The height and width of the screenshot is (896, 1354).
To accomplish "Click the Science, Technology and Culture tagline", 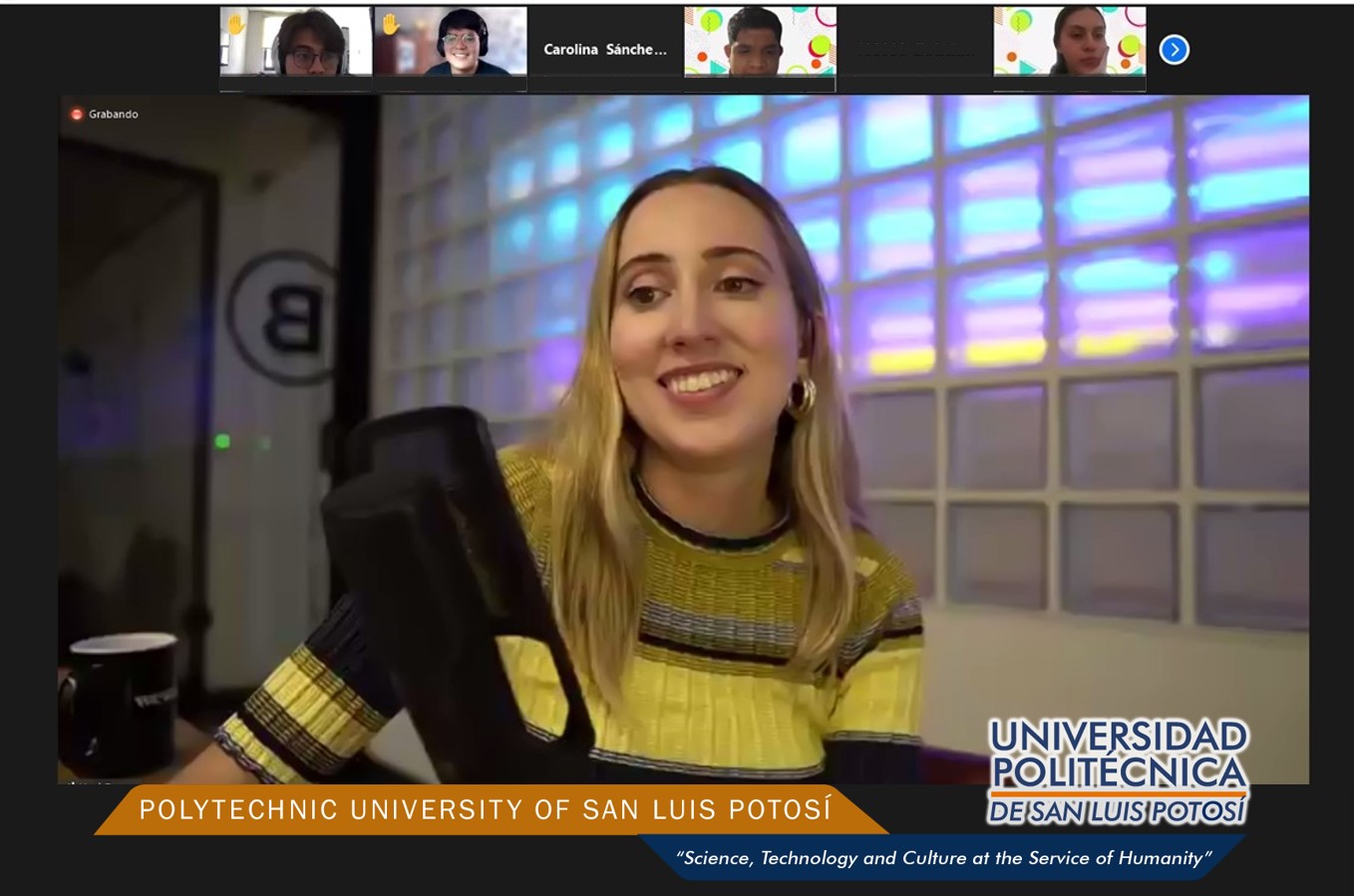I will tap(942, 858).
